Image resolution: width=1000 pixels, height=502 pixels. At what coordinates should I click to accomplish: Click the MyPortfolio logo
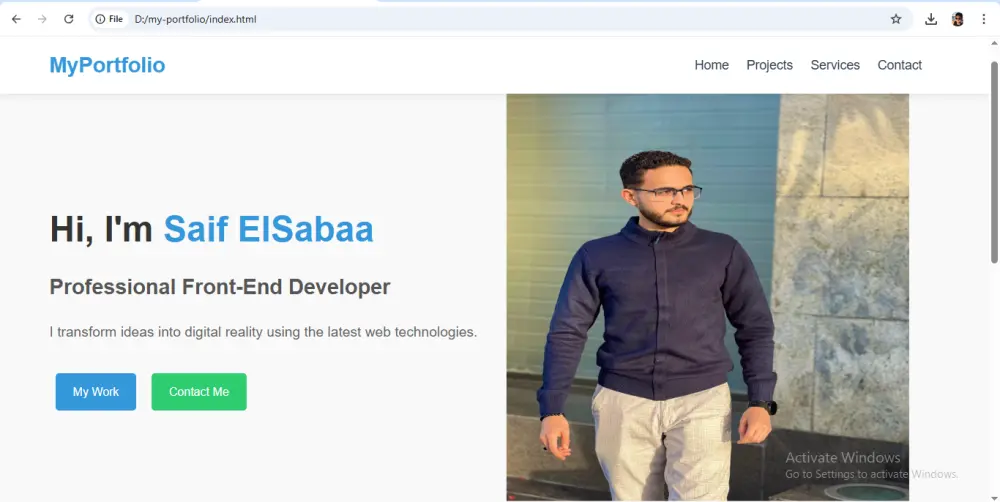(x=107, y=65)
